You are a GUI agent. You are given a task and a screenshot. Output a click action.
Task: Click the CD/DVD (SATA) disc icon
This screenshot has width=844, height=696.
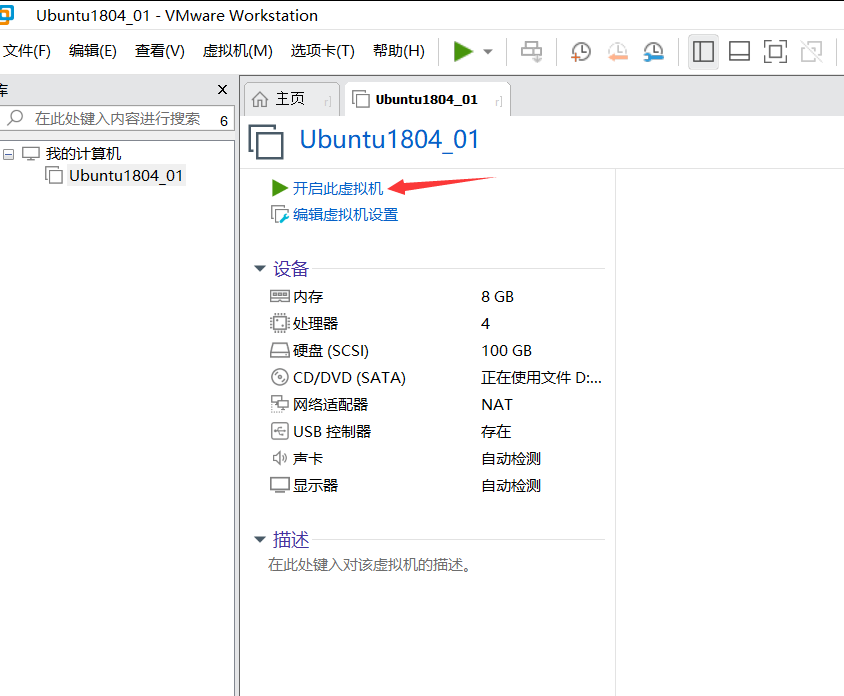point(279,377)
